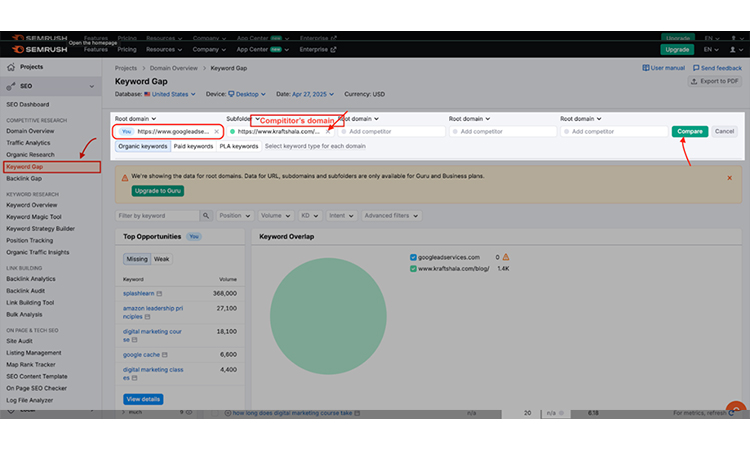The image size is (750, 450).
Task: Open the Intent filter dropdown
Action: [341, 216]
